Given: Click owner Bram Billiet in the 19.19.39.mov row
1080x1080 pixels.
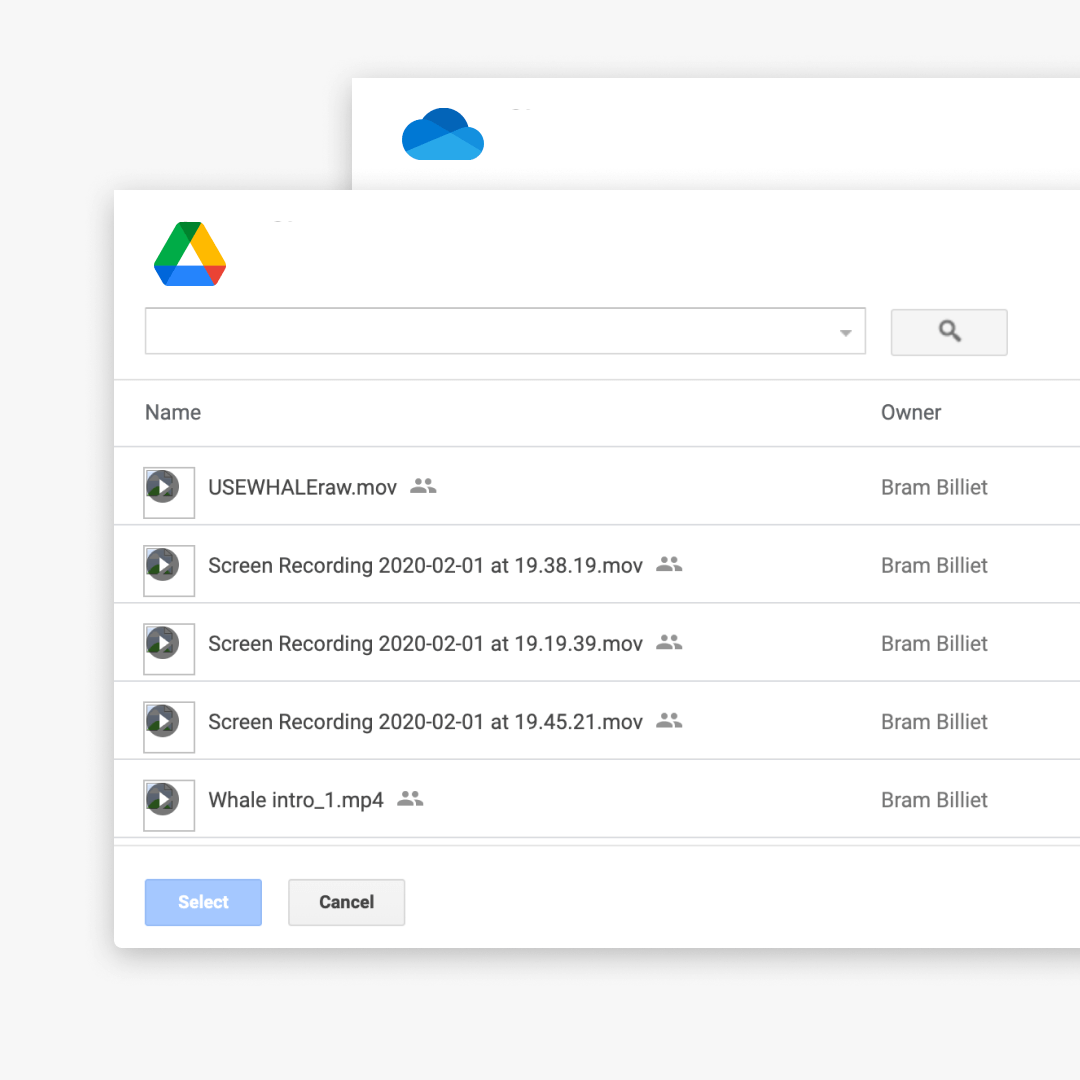Looking at the screenshot, I should tap(934, 643).
